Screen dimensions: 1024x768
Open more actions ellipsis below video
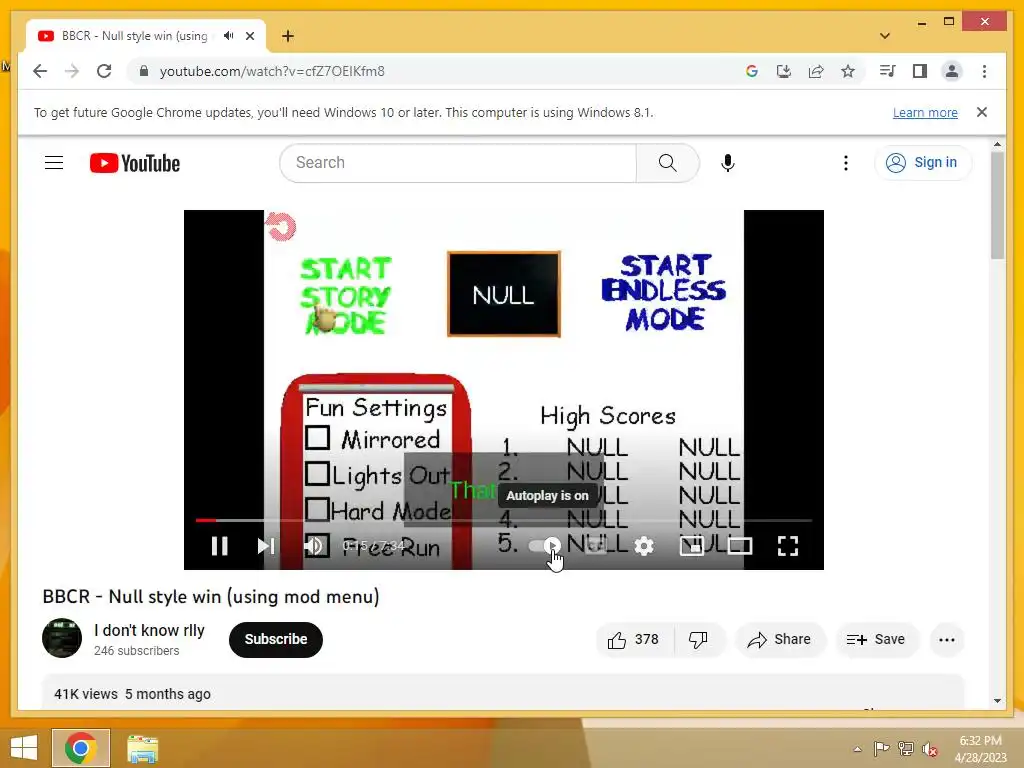click(x=947, y=639)
